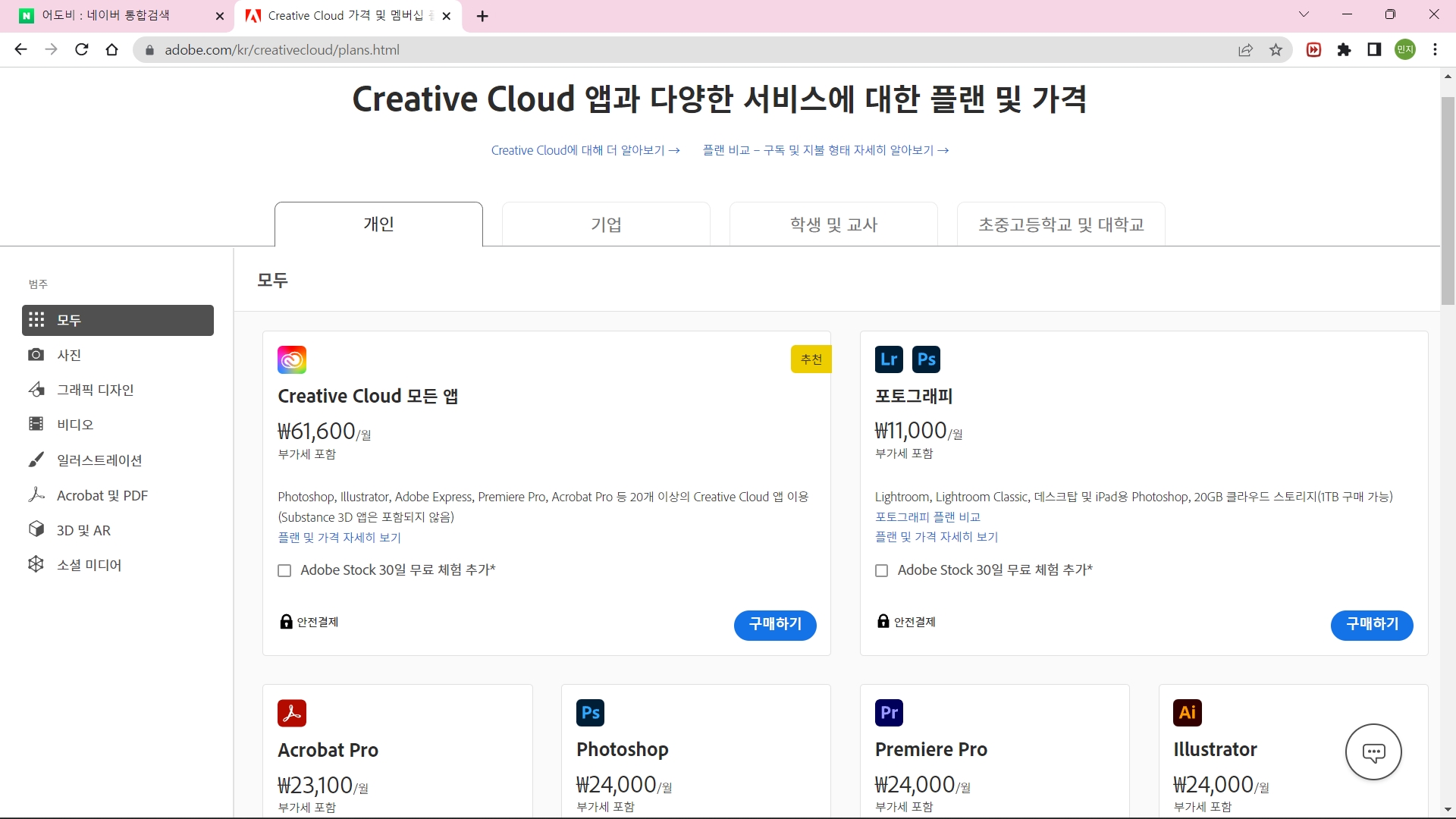Select the 개인 plan tab
Screen dimensions: 1456x819
378,224
